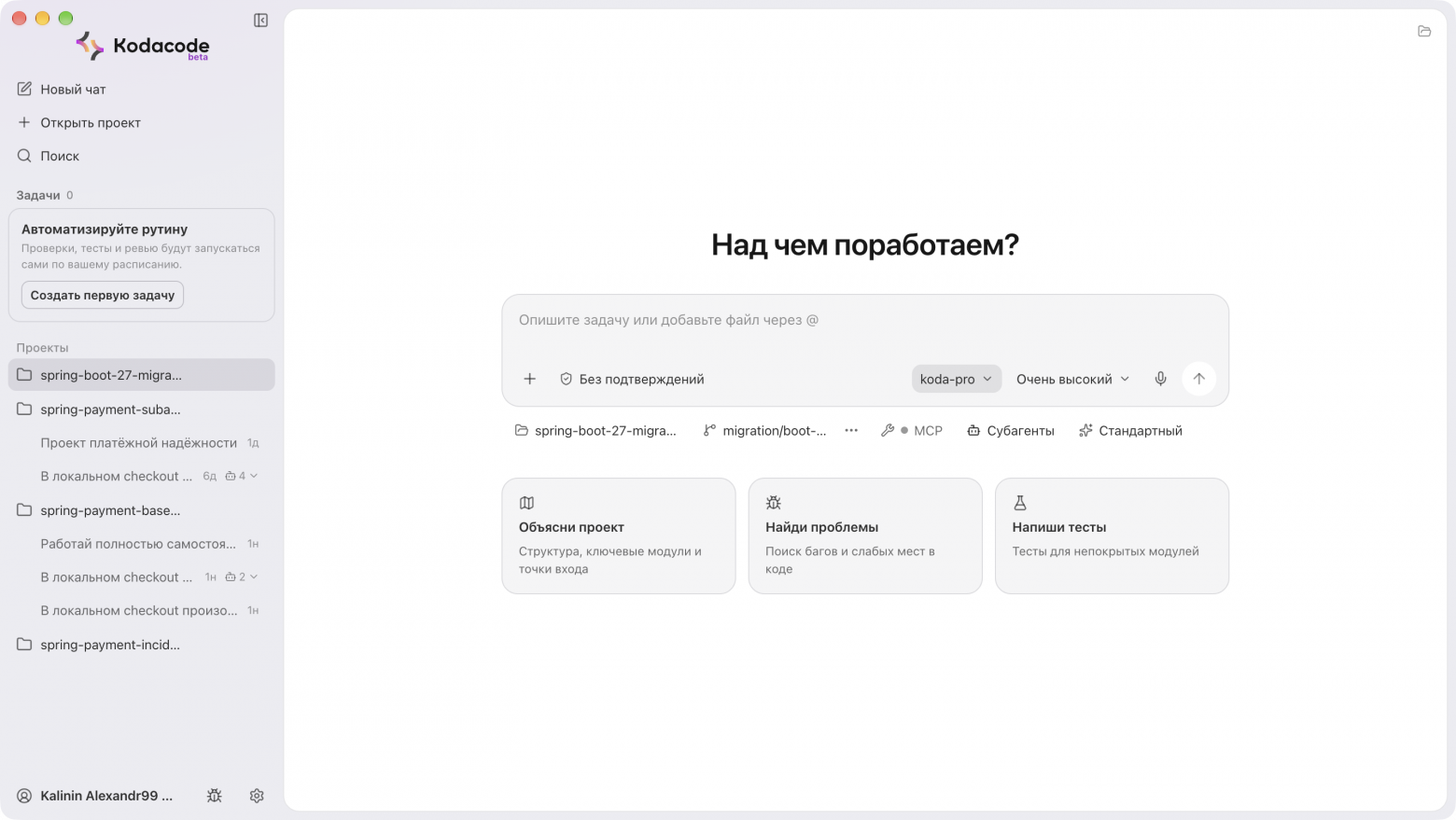Screen dimensions: 1456x820
Task: Start voice input with the microphone icon
Action: click(1160, 379)
